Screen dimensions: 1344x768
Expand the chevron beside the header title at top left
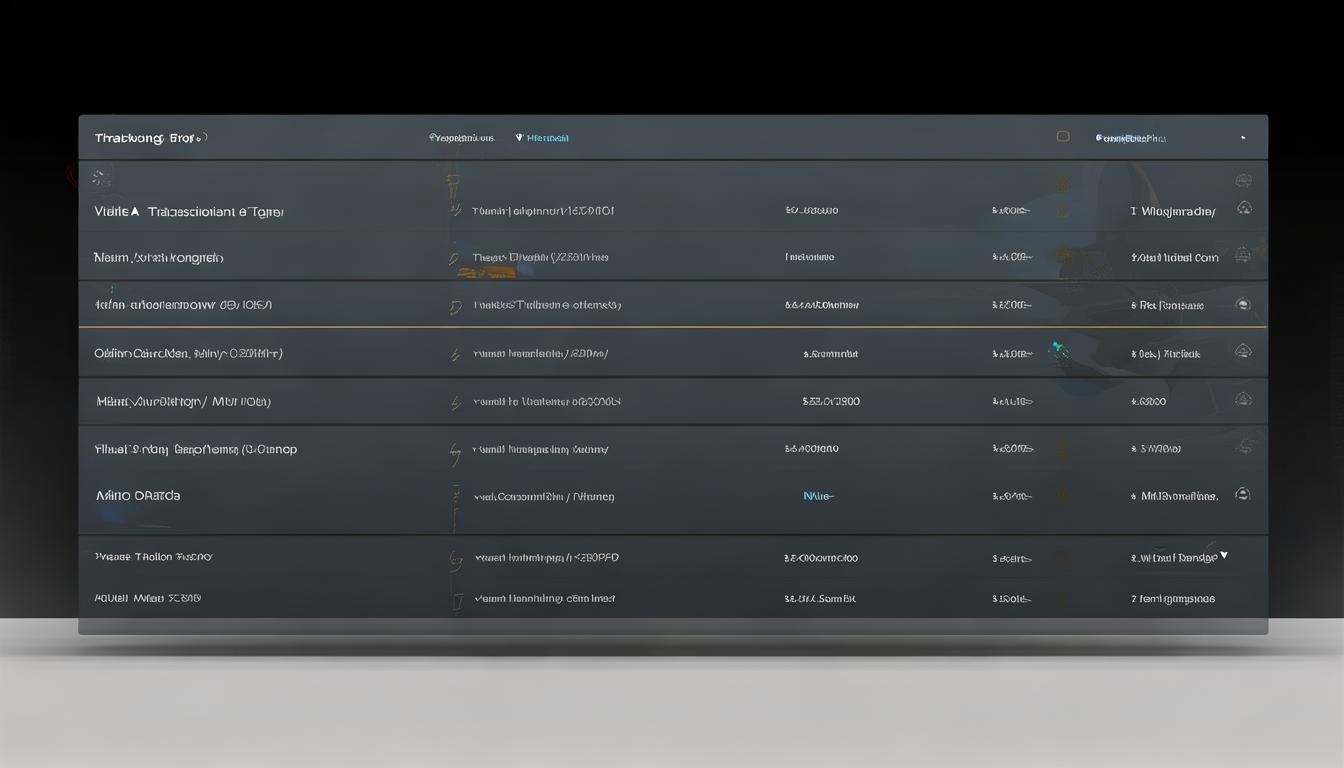202,138
